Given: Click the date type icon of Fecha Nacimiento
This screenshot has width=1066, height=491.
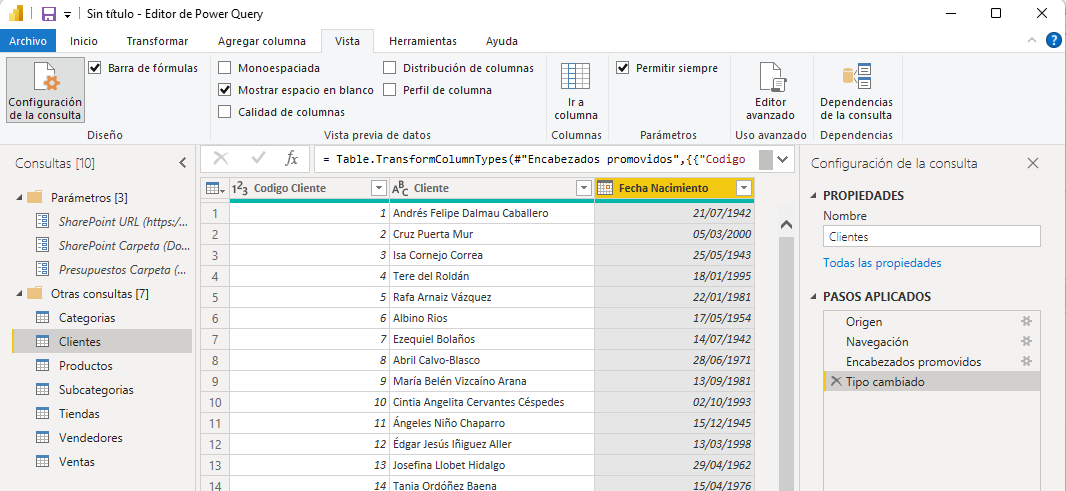Looking at the screenshot, I should click(605, 188).
